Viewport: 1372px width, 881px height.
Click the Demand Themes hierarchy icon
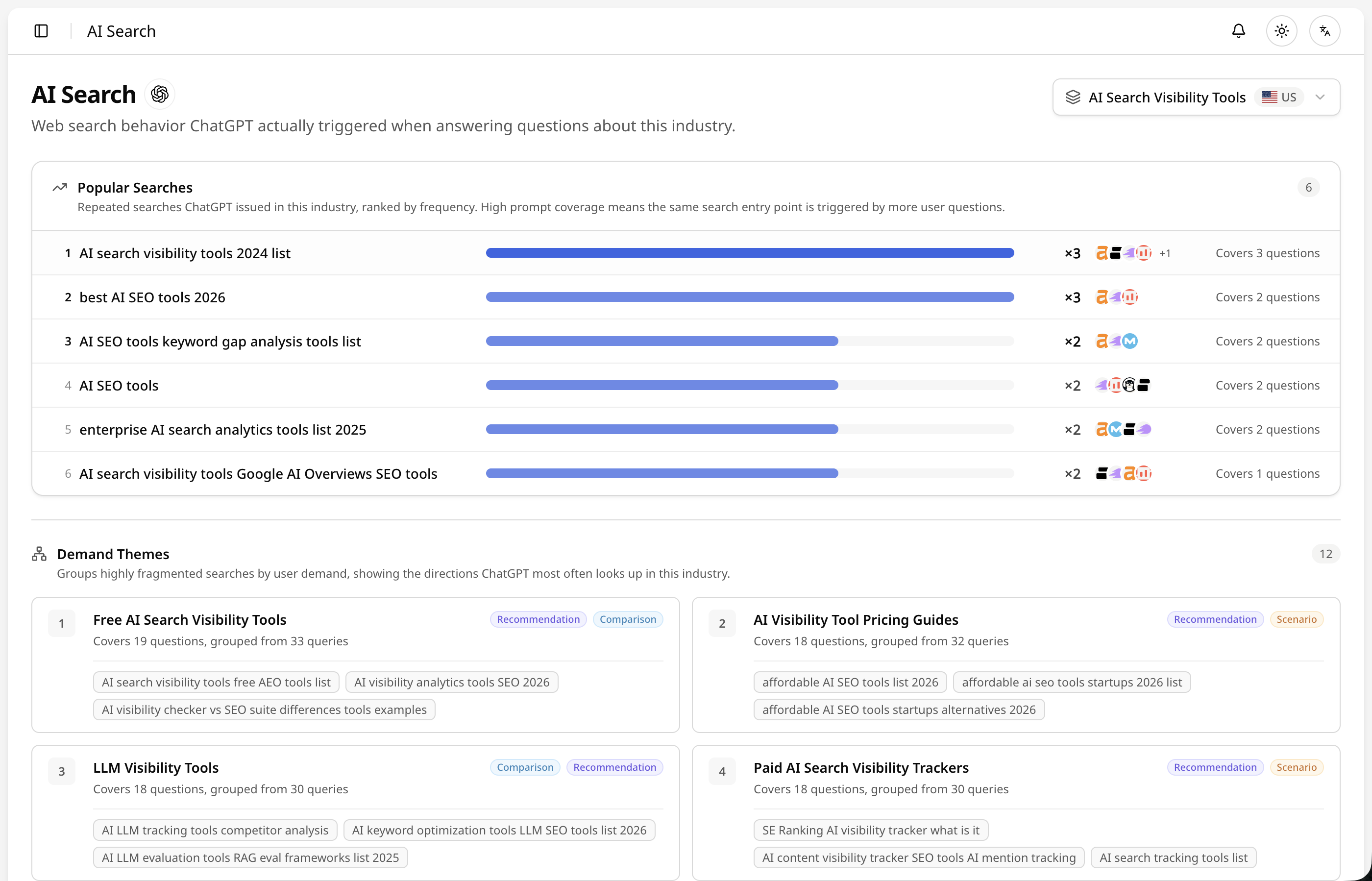point(40,554)
